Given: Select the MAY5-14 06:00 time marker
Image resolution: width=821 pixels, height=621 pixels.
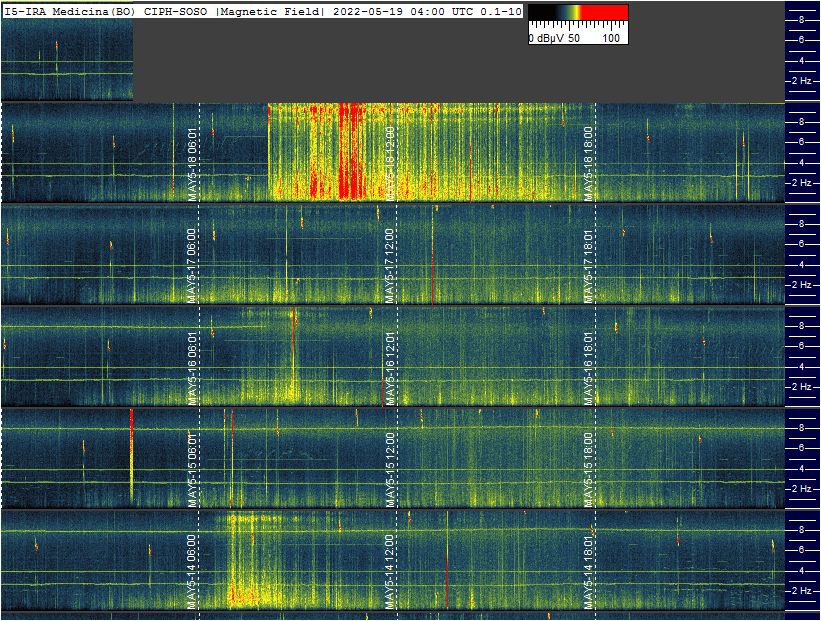Looking at the screenshot, I should pos(192,571).
